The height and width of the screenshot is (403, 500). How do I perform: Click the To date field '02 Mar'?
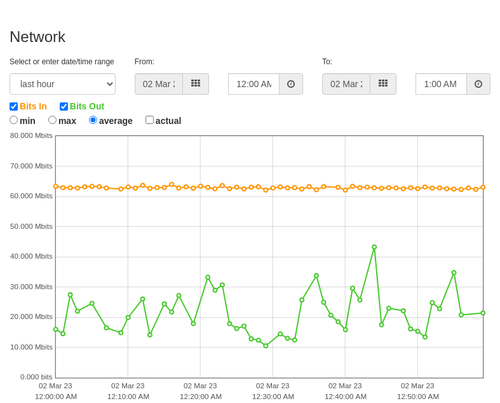coord(346,84)
